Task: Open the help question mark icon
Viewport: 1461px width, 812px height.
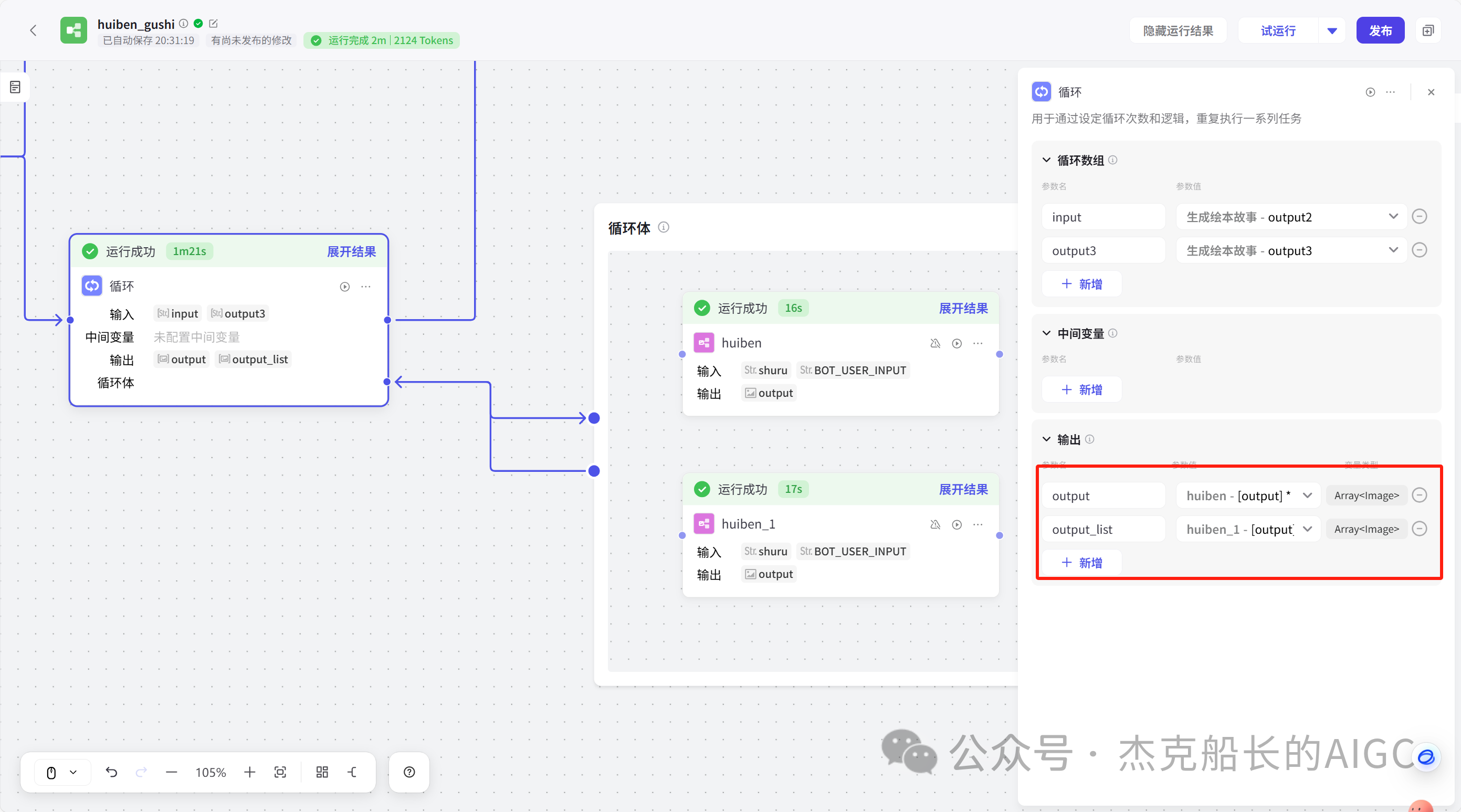Action: (x=409, y=772)
